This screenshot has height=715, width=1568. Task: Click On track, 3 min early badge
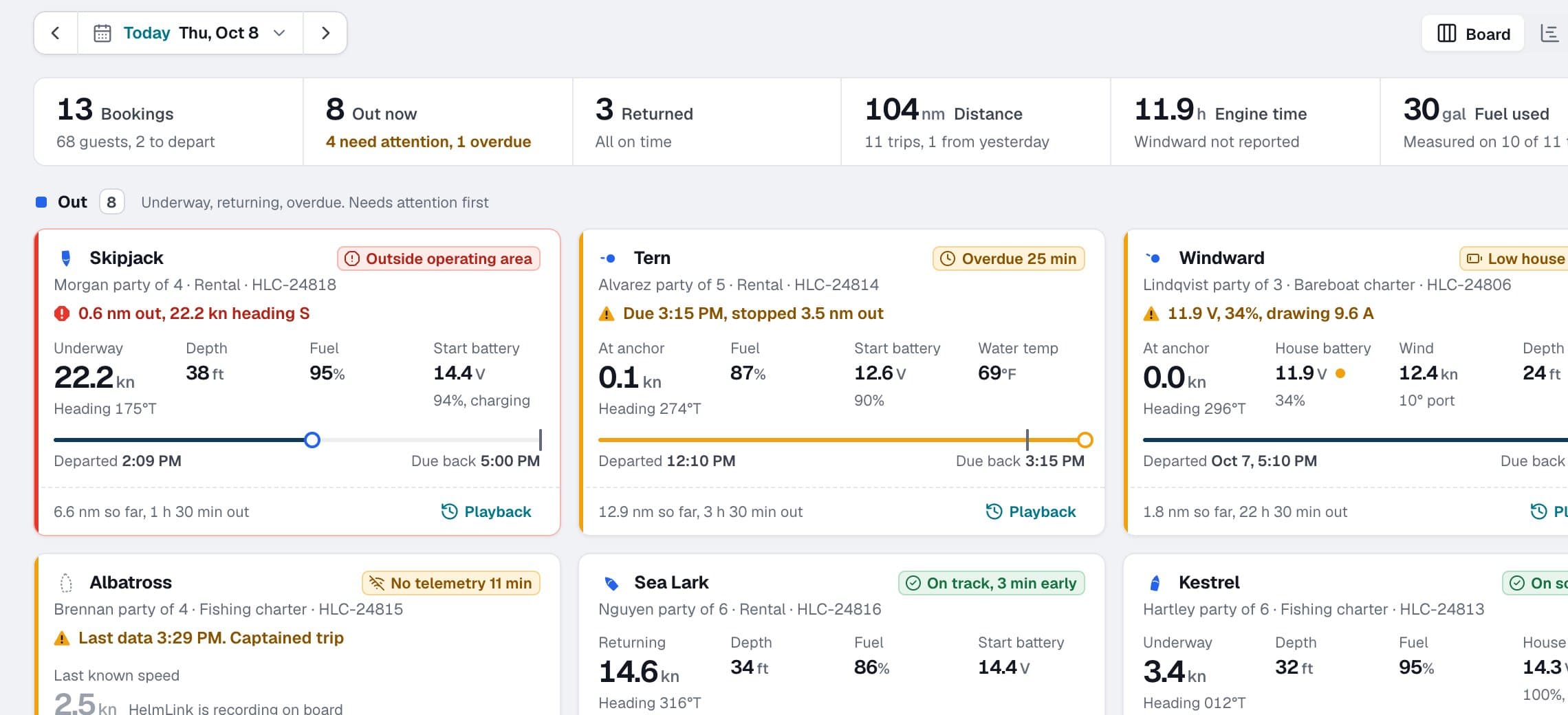point(992,583)
